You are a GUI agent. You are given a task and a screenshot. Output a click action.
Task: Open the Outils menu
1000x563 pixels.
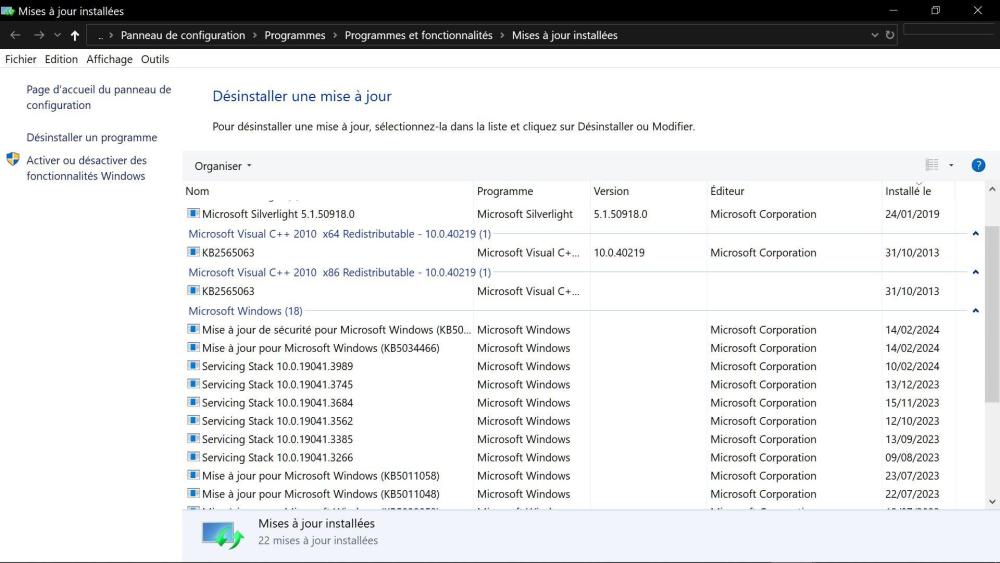(155, 59)
